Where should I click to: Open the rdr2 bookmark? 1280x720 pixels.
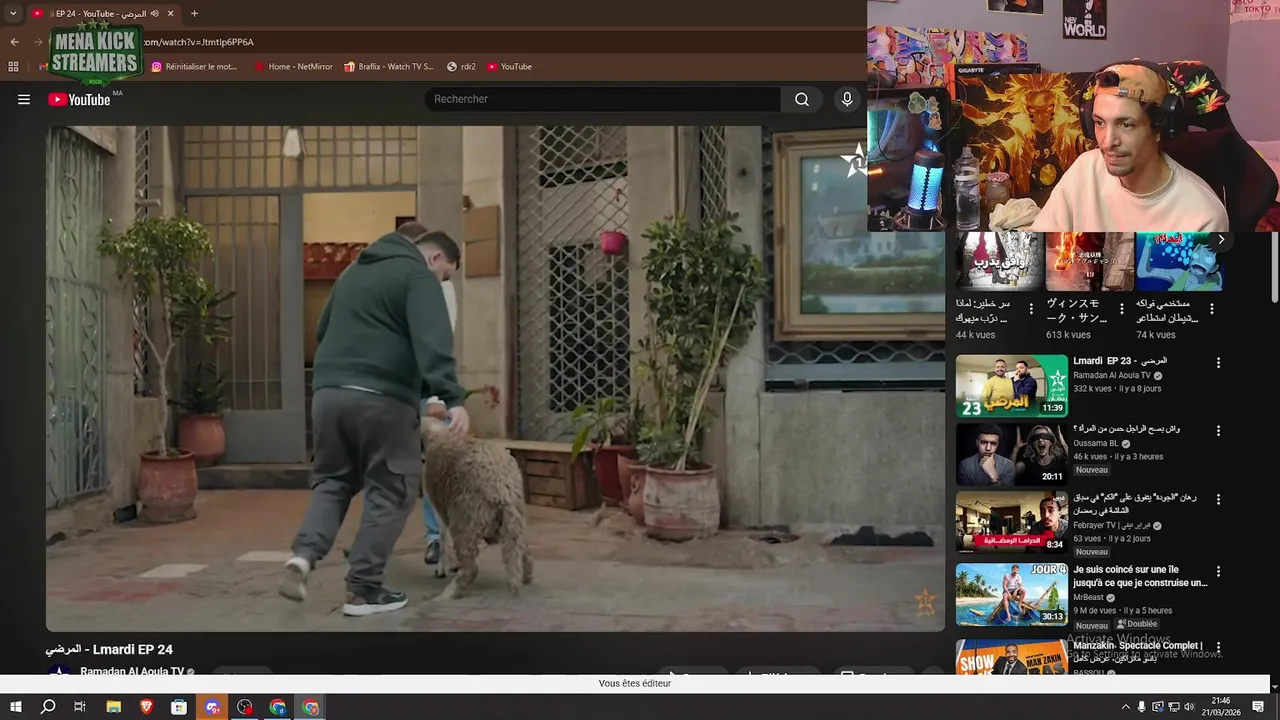pos(461,66)
